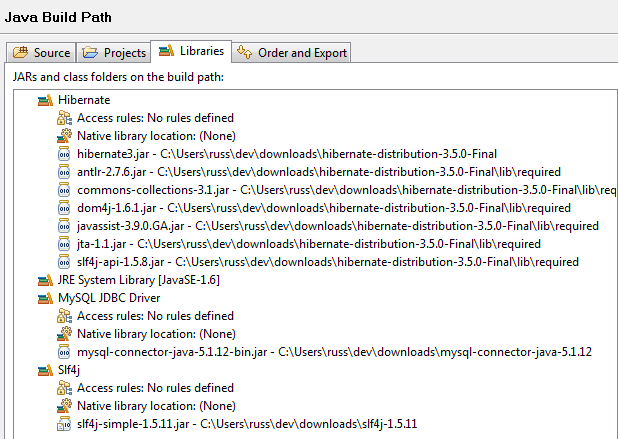Click the Slf4j library books icon
The image size is (618, 439).
(x=45, y=370)
